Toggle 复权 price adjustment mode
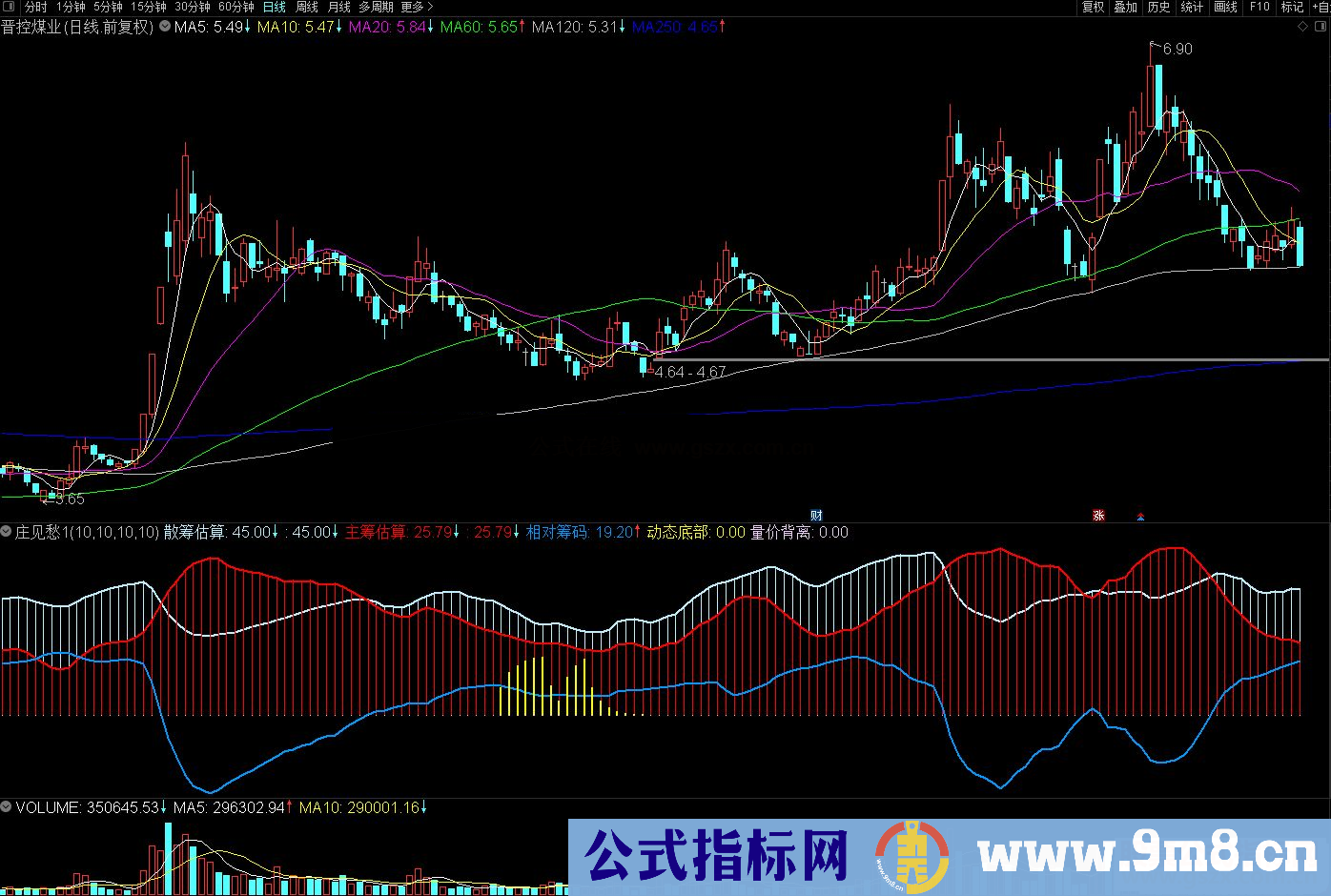Screen dimensions: 1331x896 (1091, 7)
